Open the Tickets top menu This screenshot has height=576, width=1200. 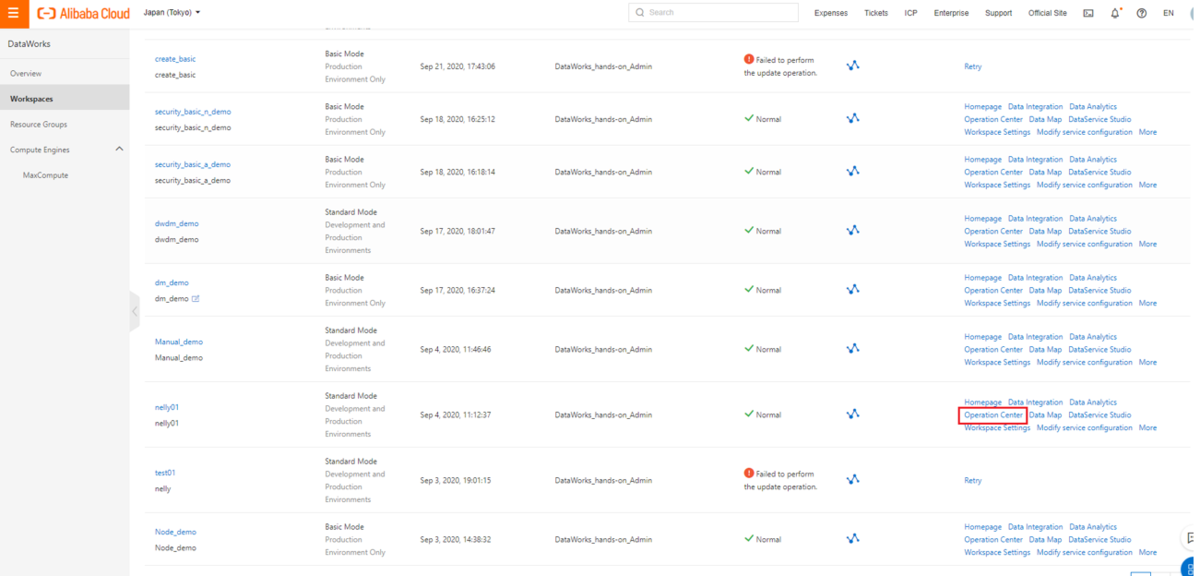coord(876,13)
